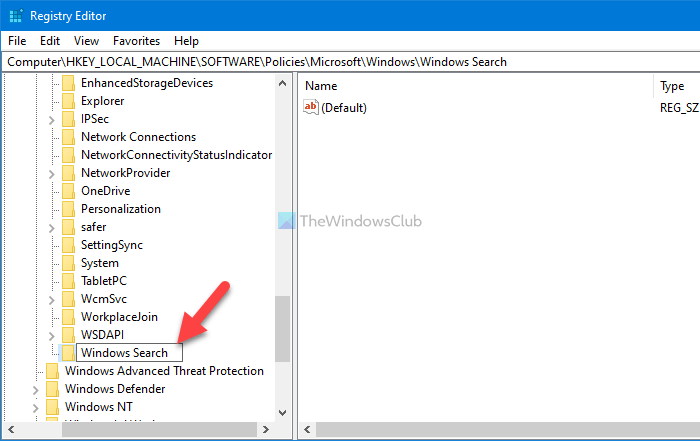Open the File menu
This screenshot has width=700, height=441.
[17, 41]
